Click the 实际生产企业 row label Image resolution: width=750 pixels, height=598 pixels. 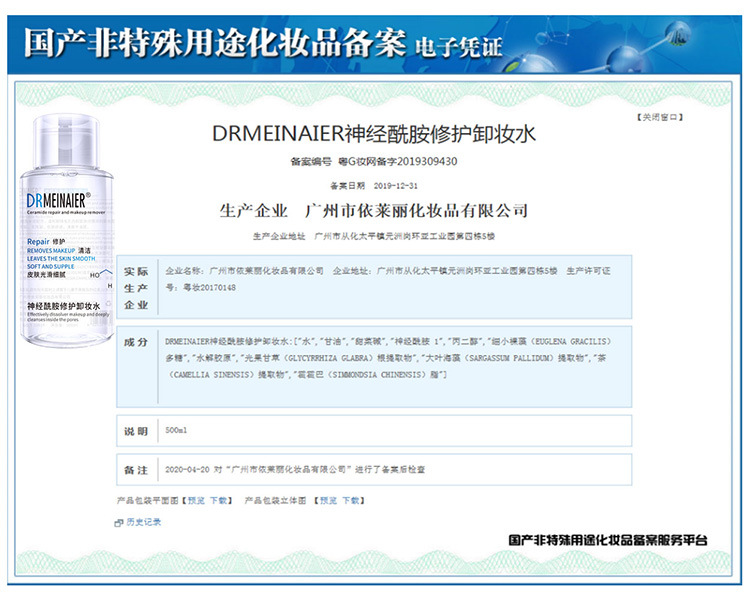click(x=136, y=288)
